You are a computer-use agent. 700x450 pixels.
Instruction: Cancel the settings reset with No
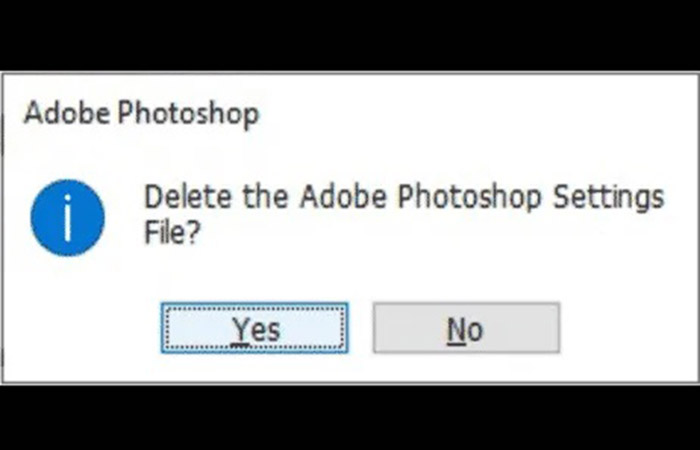coord(465,328)
